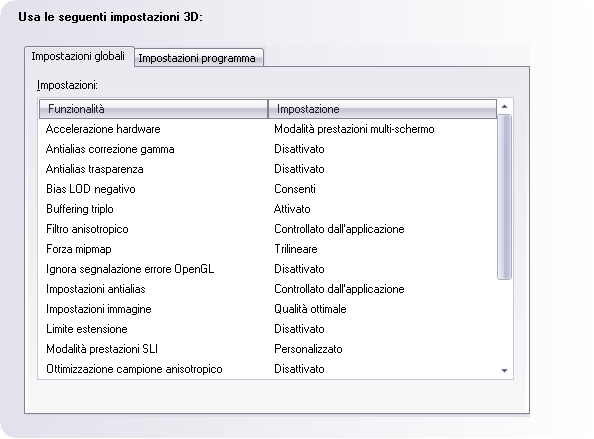Select Ignora segnalazione errore OpenGL row
This screenshot has width=594, height=439.
point(268,269)
